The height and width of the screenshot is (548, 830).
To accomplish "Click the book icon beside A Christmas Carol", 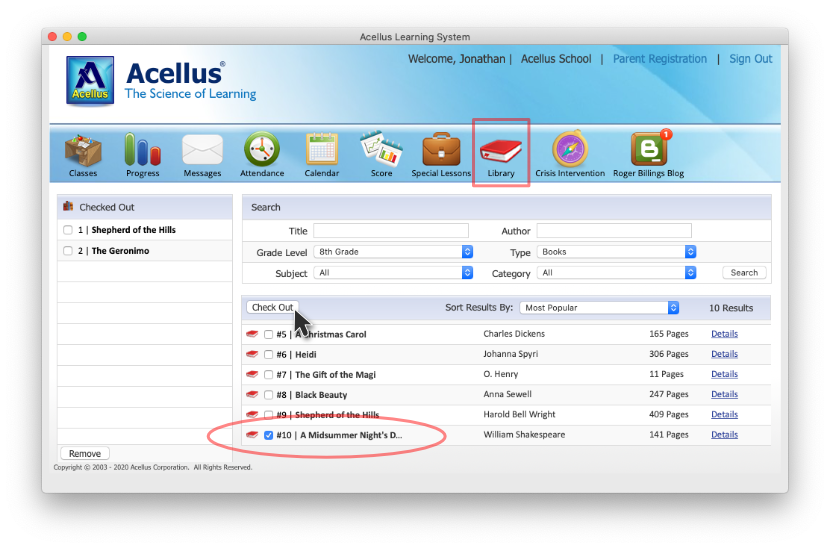I will click(x=252, y=334).
